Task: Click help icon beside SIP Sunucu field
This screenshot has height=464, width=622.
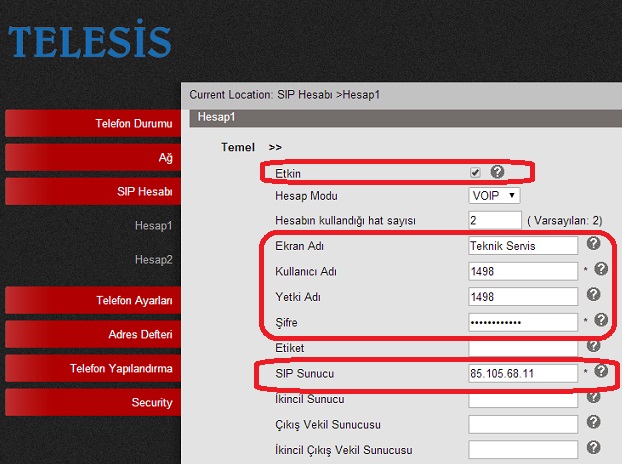Action: tap(601, 371)
